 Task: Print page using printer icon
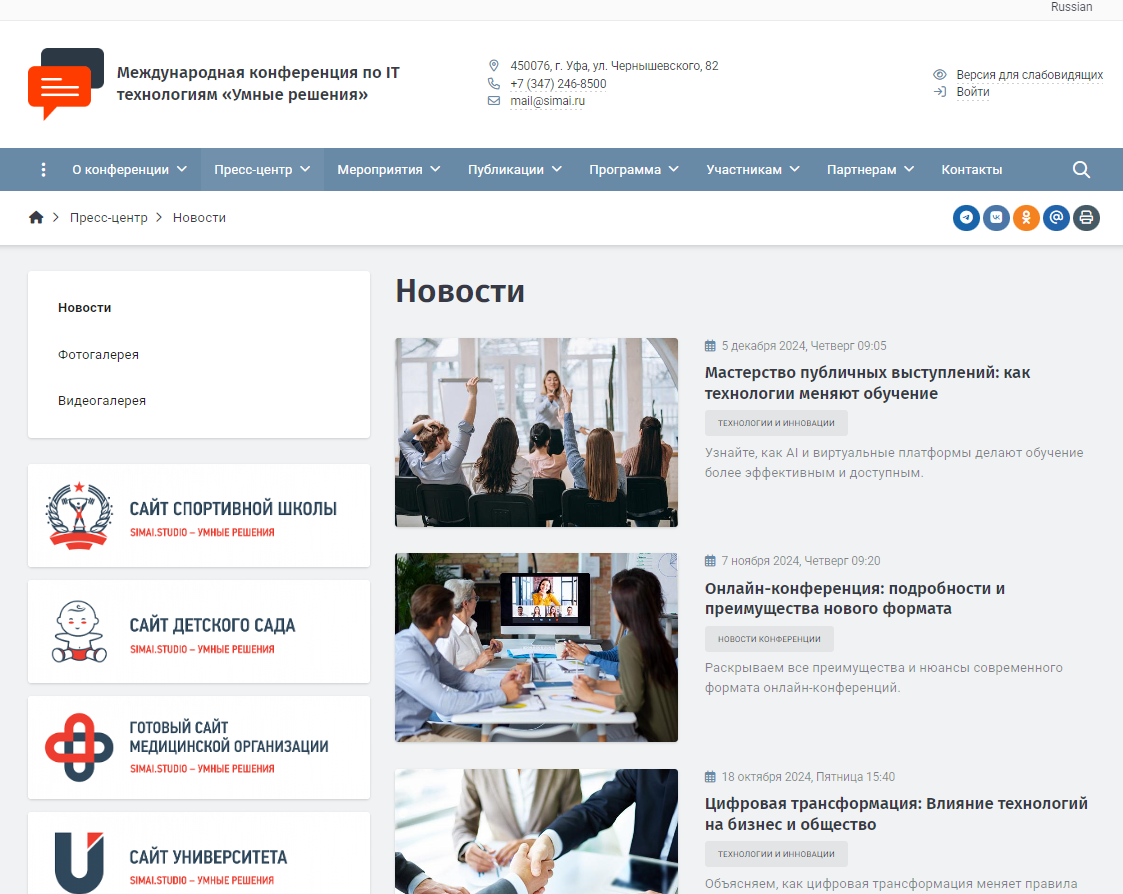pos(1086,218)
